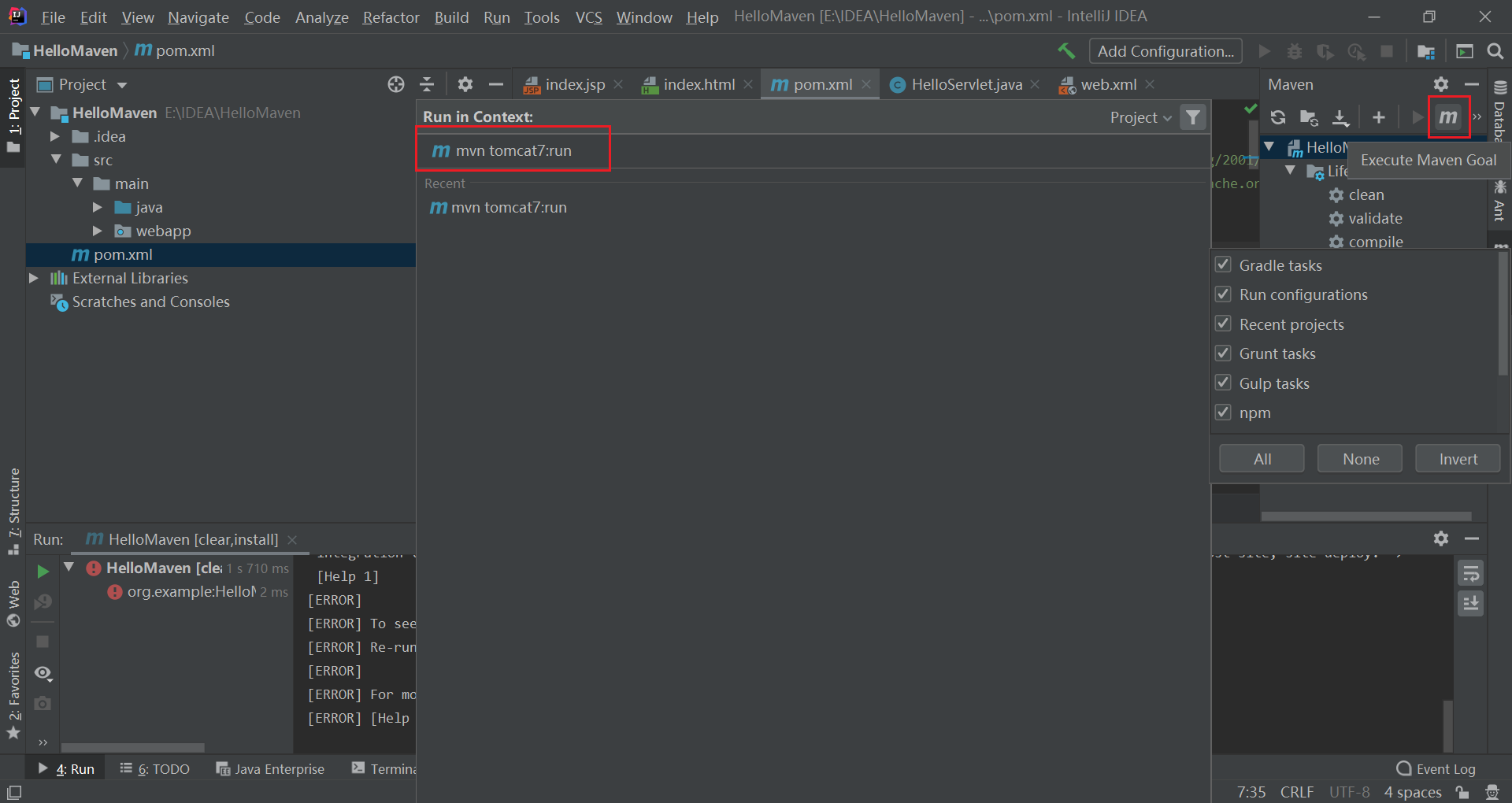Add a Maven project with the plus icon
1512x803 pixels.
pyautogui.click(x=1378, y=117)
